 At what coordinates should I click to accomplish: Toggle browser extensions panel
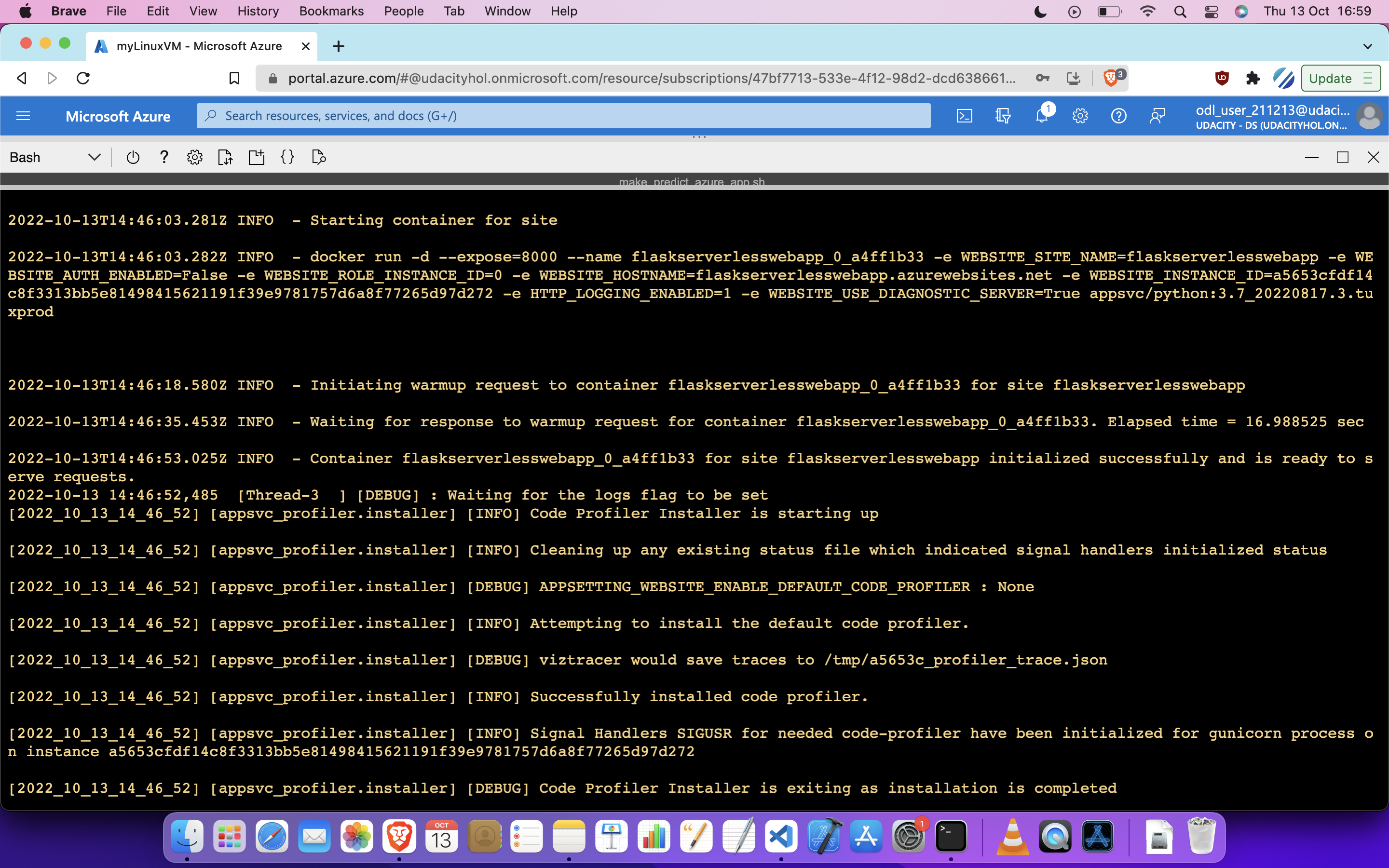pos(1253,78)
